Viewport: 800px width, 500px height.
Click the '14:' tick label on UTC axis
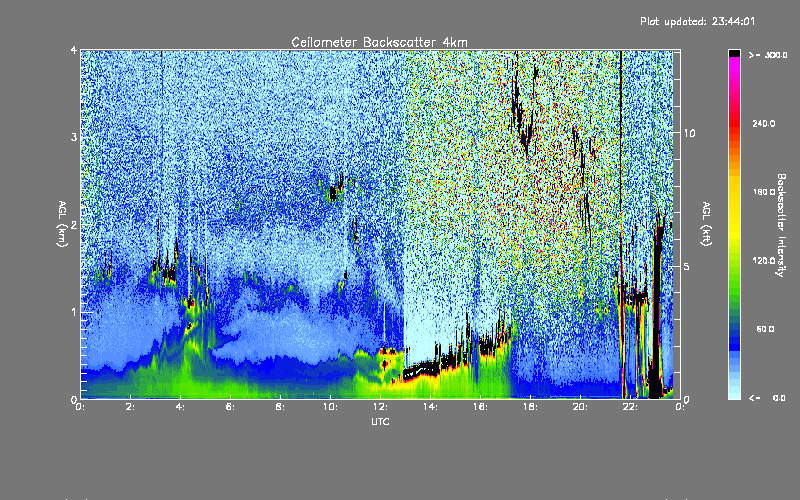pyautogui.click(x=430, y=407)
